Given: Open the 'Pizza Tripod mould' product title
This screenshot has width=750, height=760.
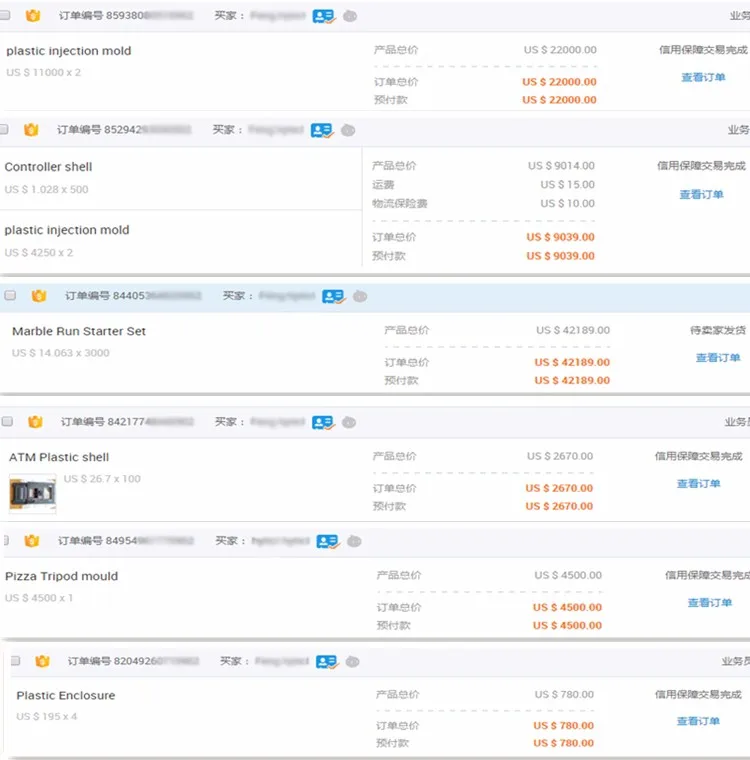Looking at the screenshot, I should pyautogui.click(x=62, y=576).
